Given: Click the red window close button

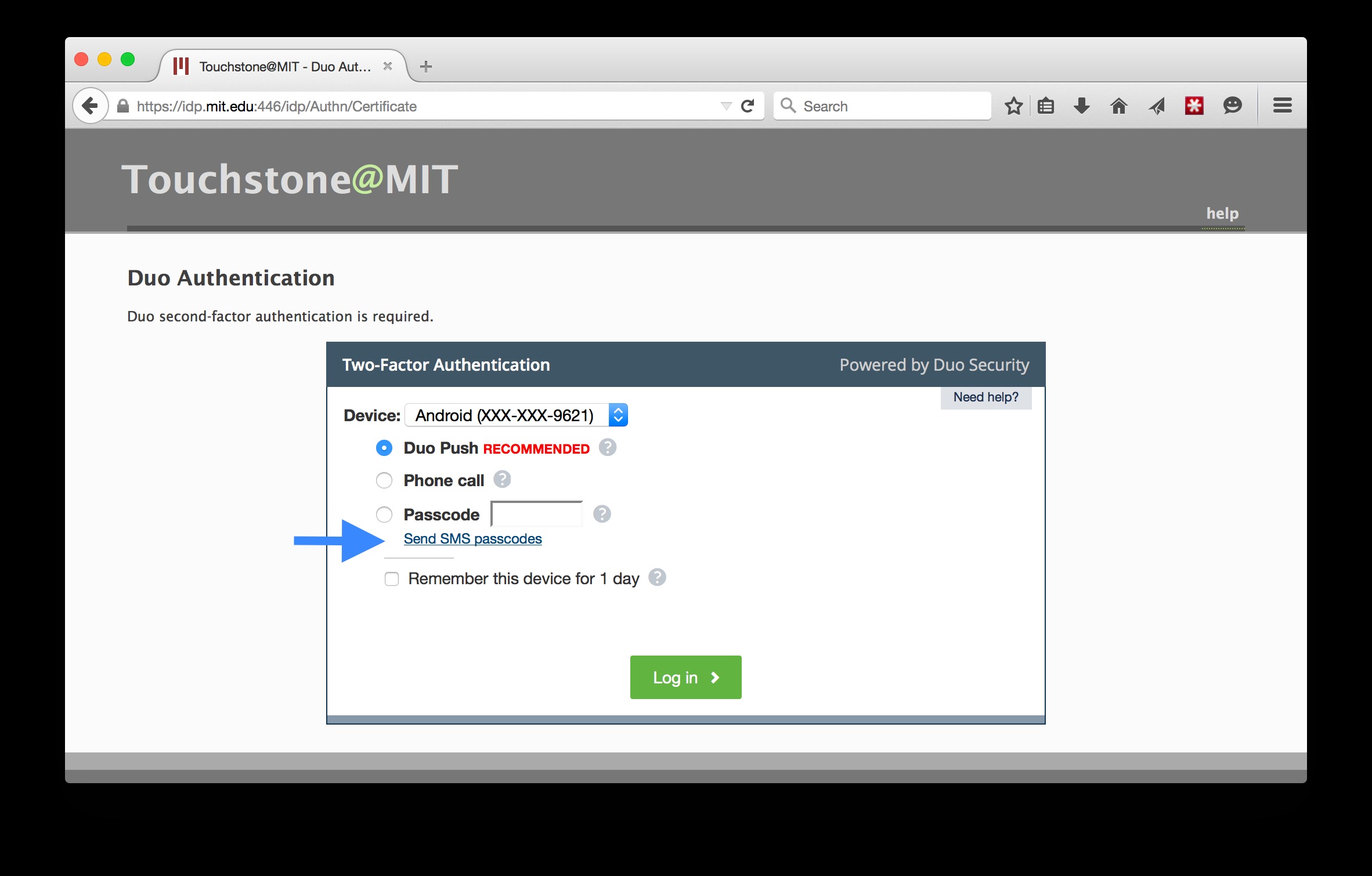Looking at the screenshot, I should click(x=81, y=59).
